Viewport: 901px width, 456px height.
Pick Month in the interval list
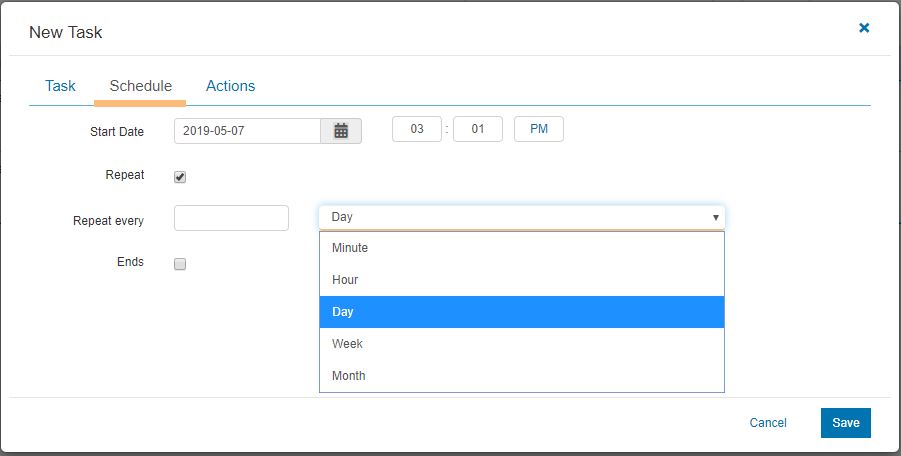[522, 376]
